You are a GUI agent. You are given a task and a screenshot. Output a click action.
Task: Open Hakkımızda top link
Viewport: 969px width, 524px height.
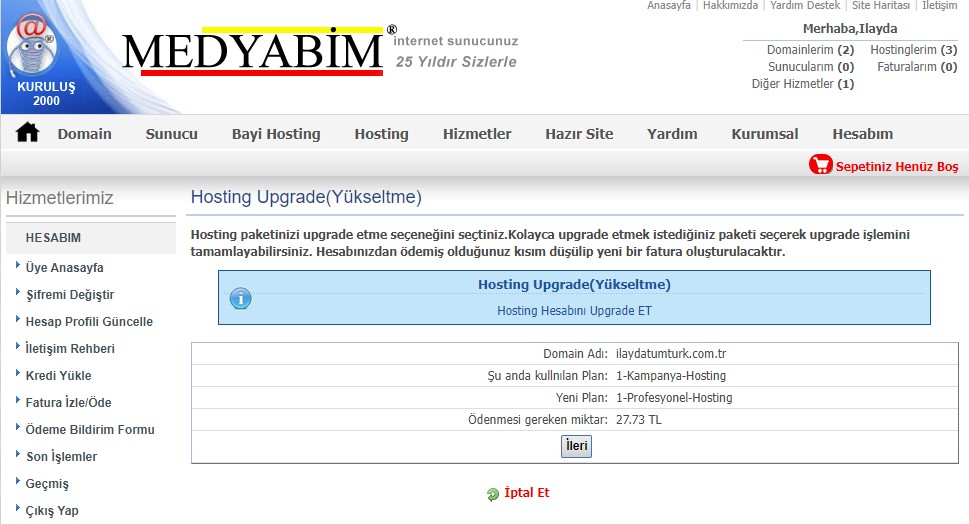(730, 6)
